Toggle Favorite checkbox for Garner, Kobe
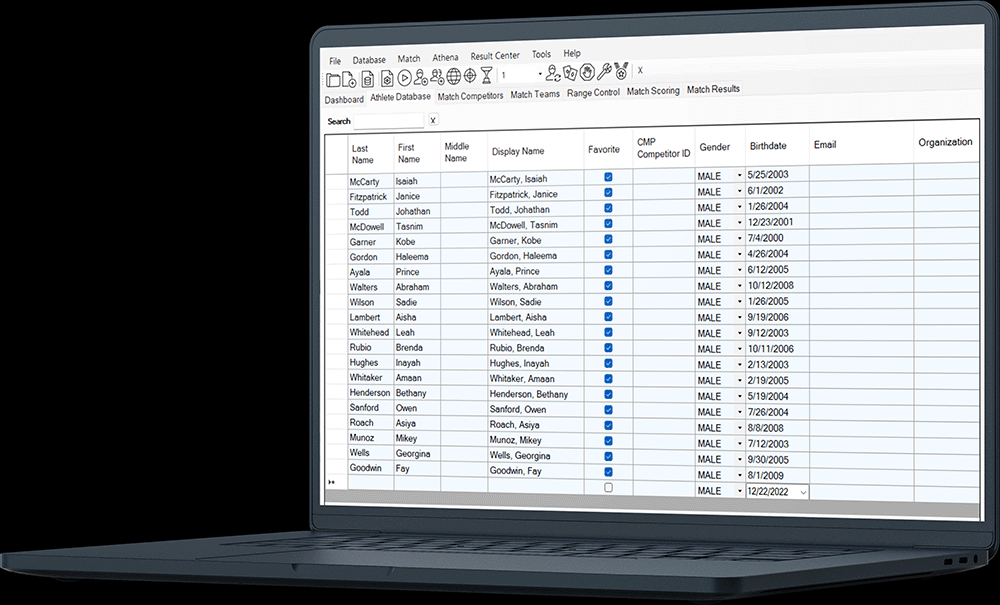Viewport: 1000px width, 605px height. click(608, 239)
